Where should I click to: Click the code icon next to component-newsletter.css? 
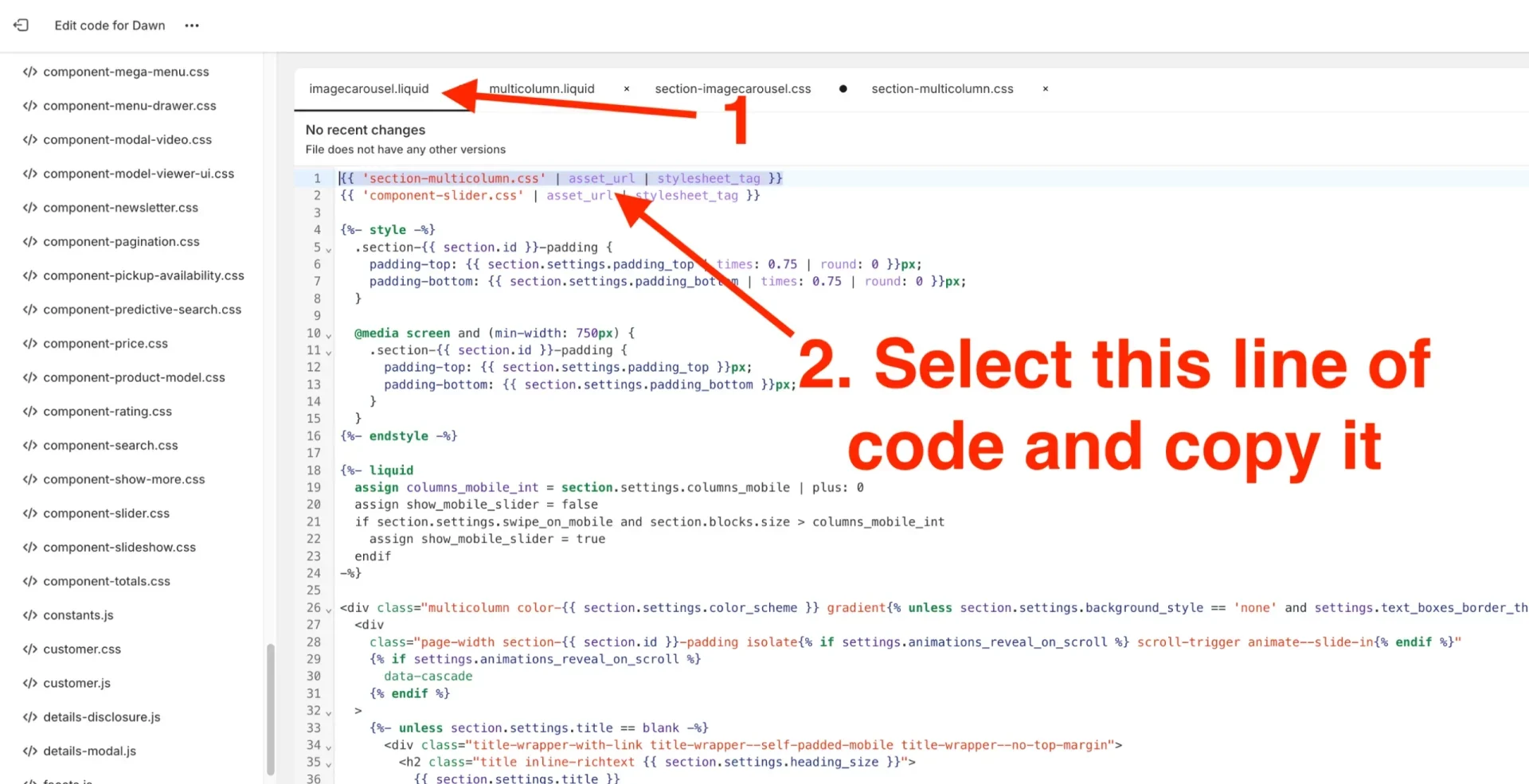tap(29, 207)
